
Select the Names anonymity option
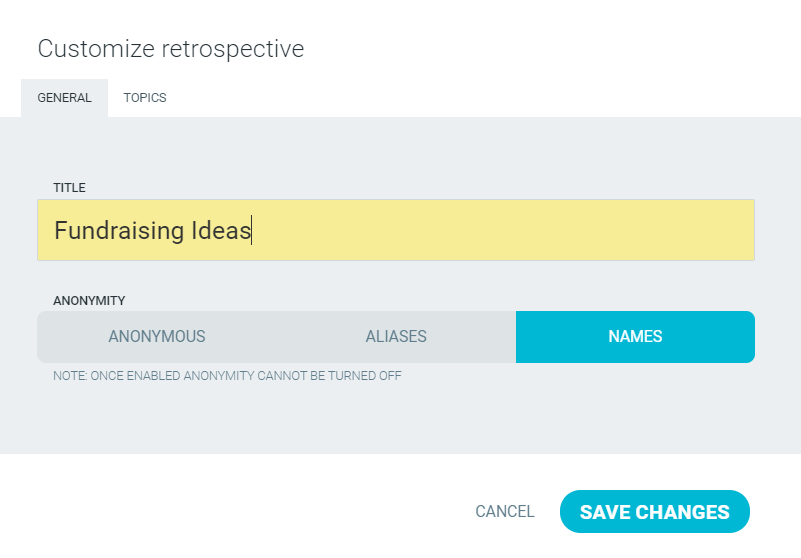(635, 337)
